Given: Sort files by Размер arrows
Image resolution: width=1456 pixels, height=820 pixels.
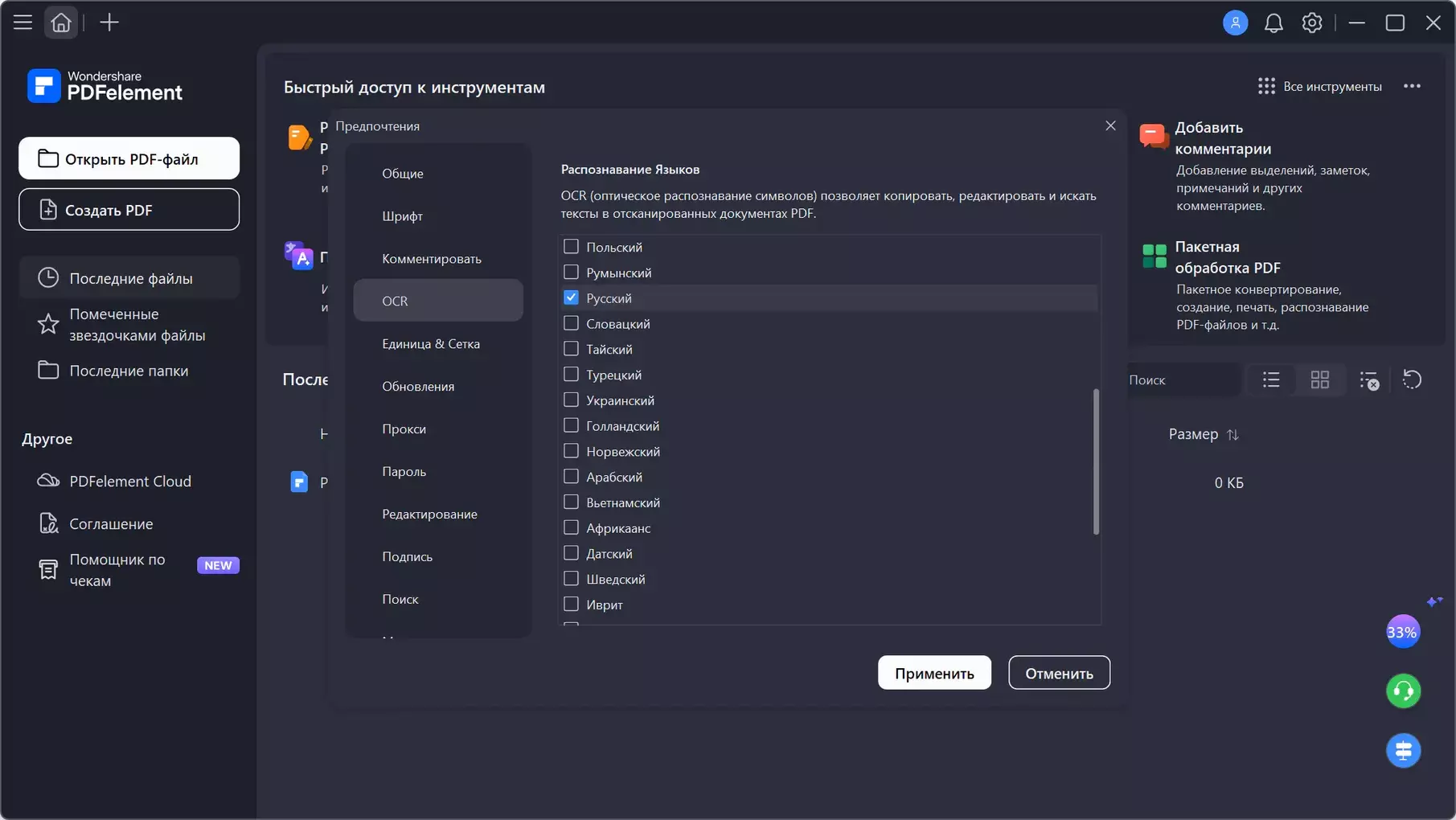Looking at the screenshot, I should point(1232,434).
